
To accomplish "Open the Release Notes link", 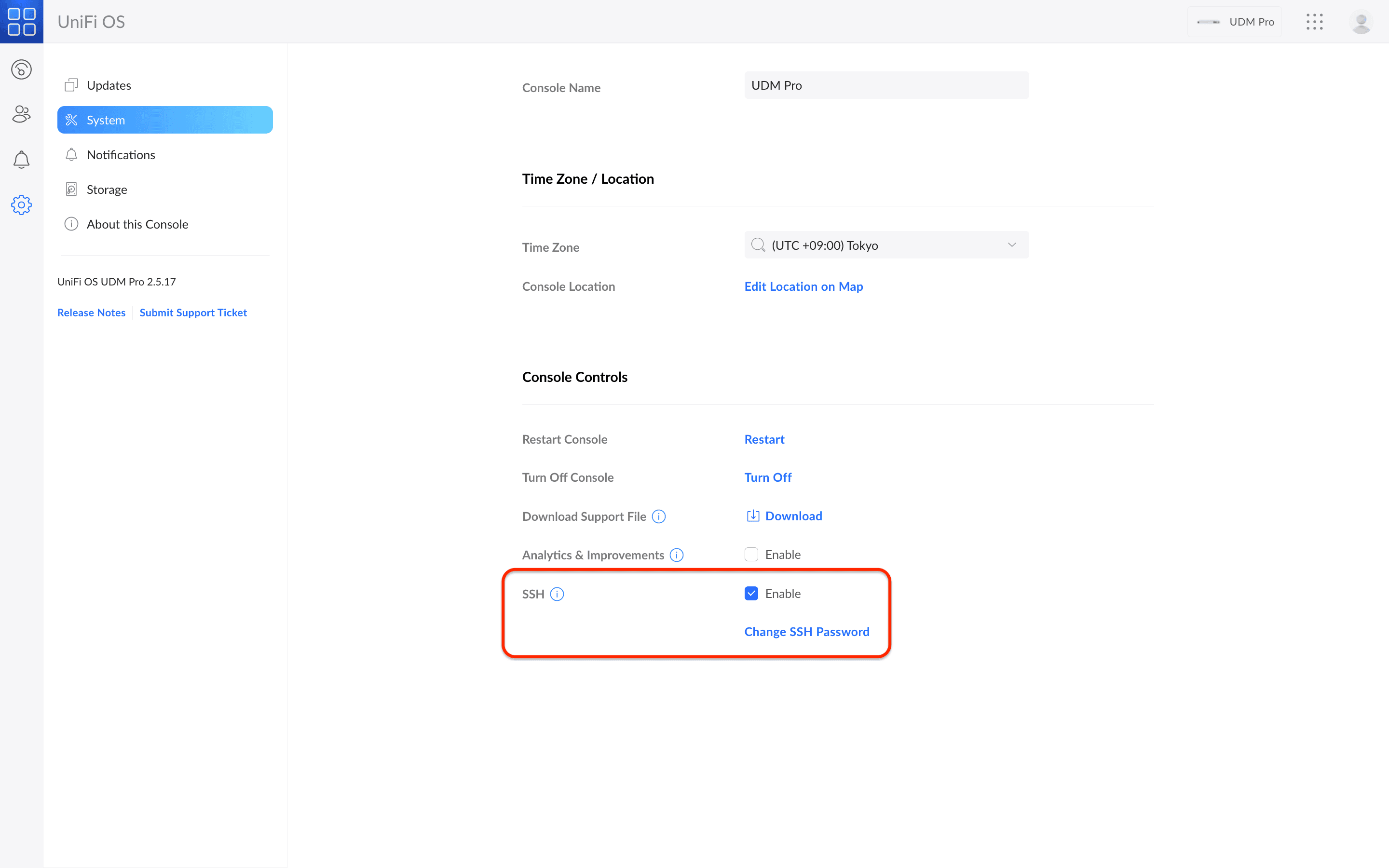I will tap(91, 313).
